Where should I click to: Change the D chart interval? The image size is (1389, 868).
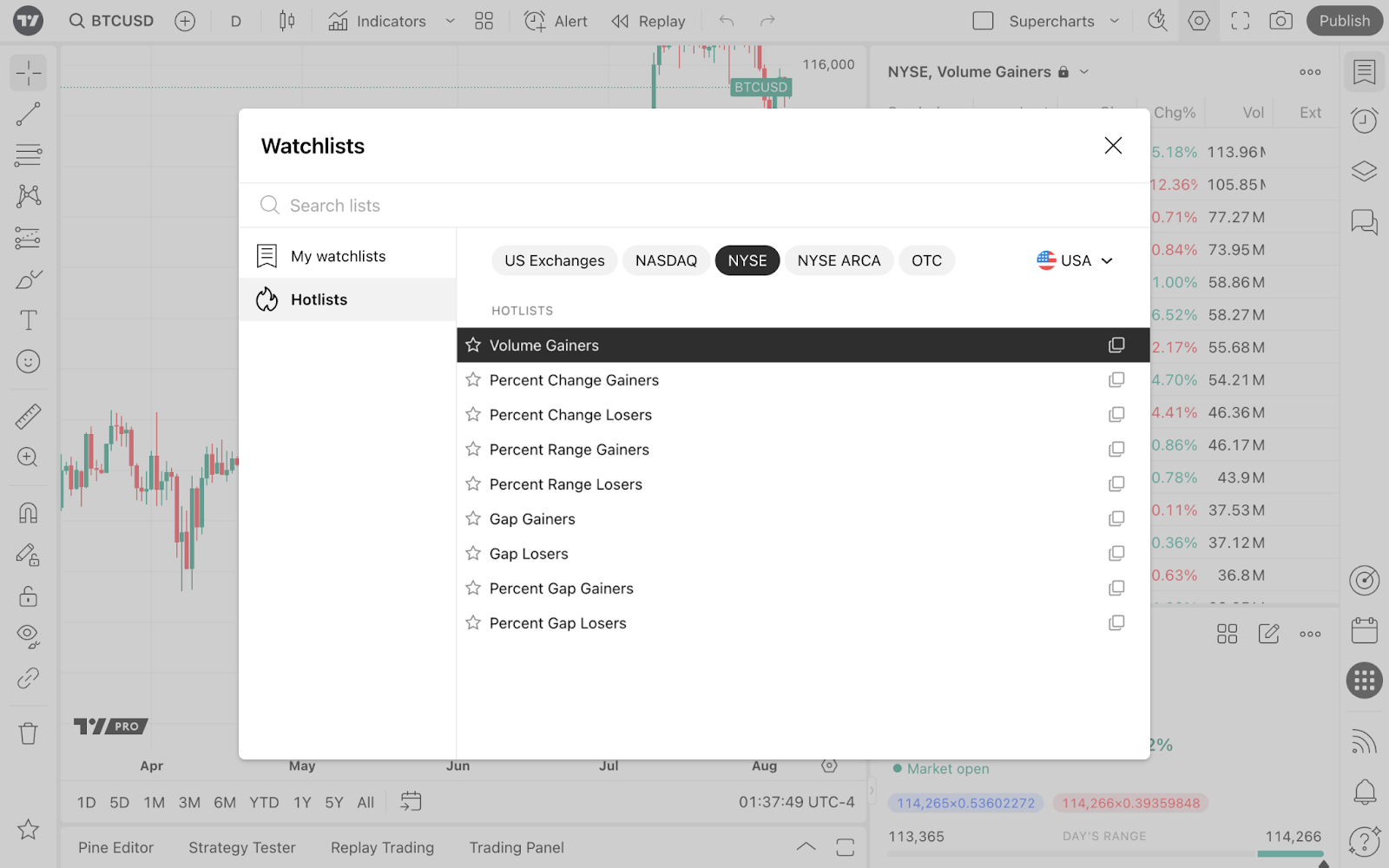tap(236, 21)
